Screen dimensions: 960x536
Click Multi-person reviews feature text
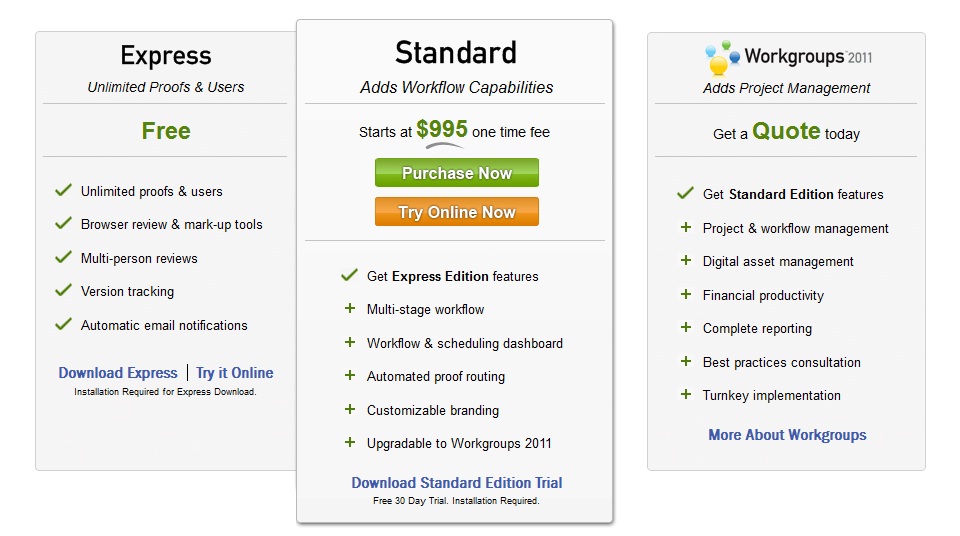coord(139,259)
